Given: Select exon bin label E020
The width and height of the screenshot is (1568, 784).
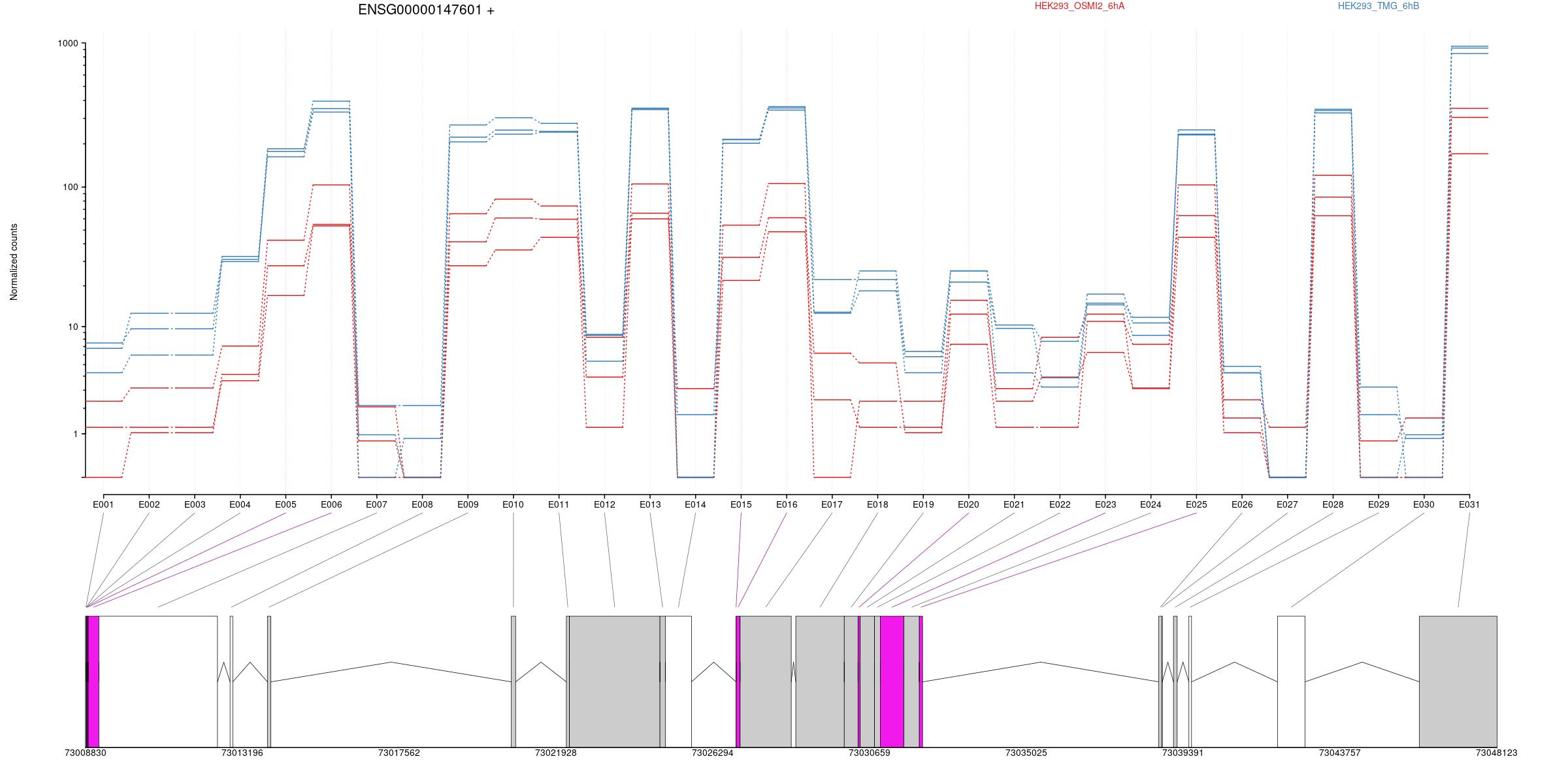Looking at the screenshot, I should coord(968,504).
